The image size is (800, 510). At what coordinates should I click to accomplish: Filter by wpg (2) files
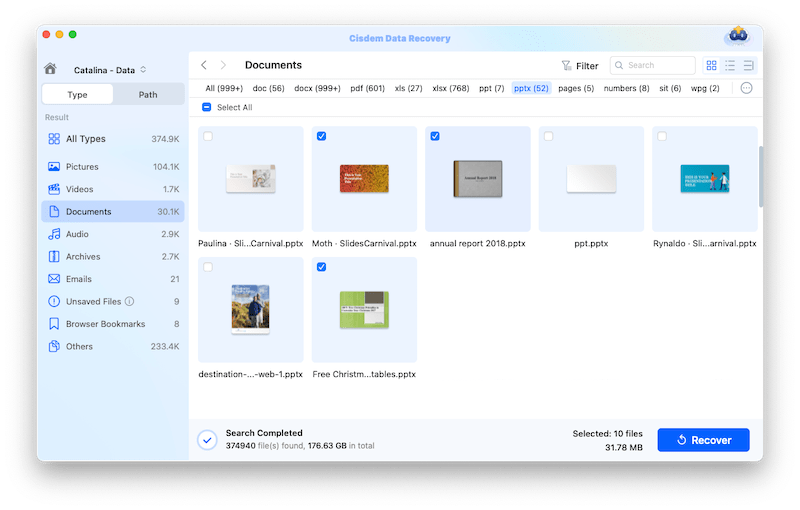pos(705,88)
